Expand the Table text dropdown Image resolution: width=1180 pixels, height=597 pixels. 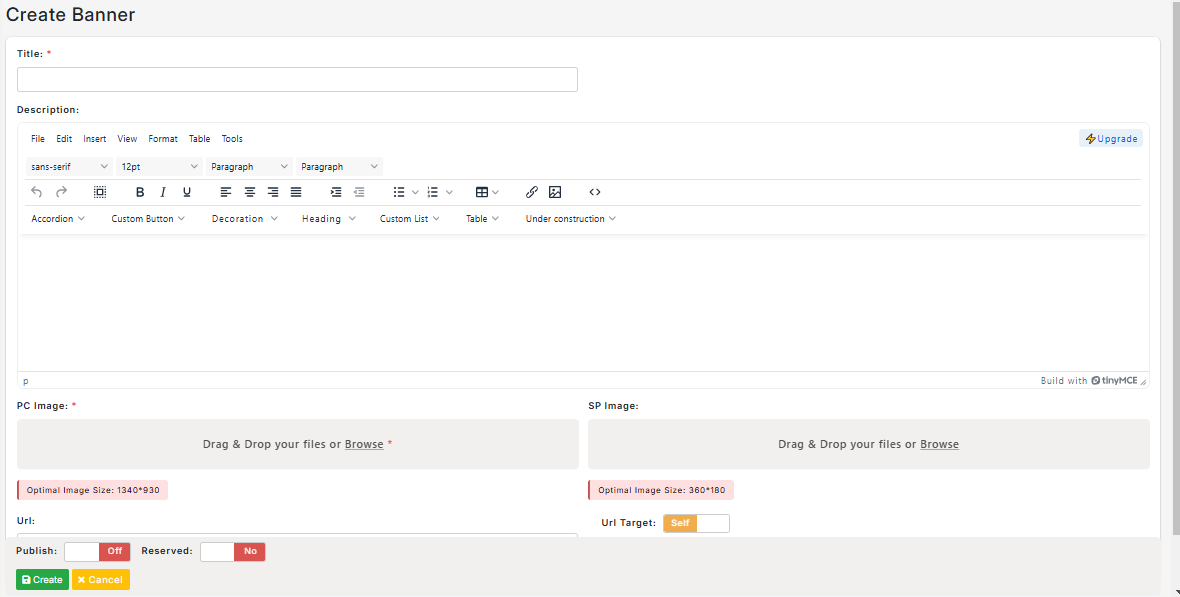[x=482, y=218]
